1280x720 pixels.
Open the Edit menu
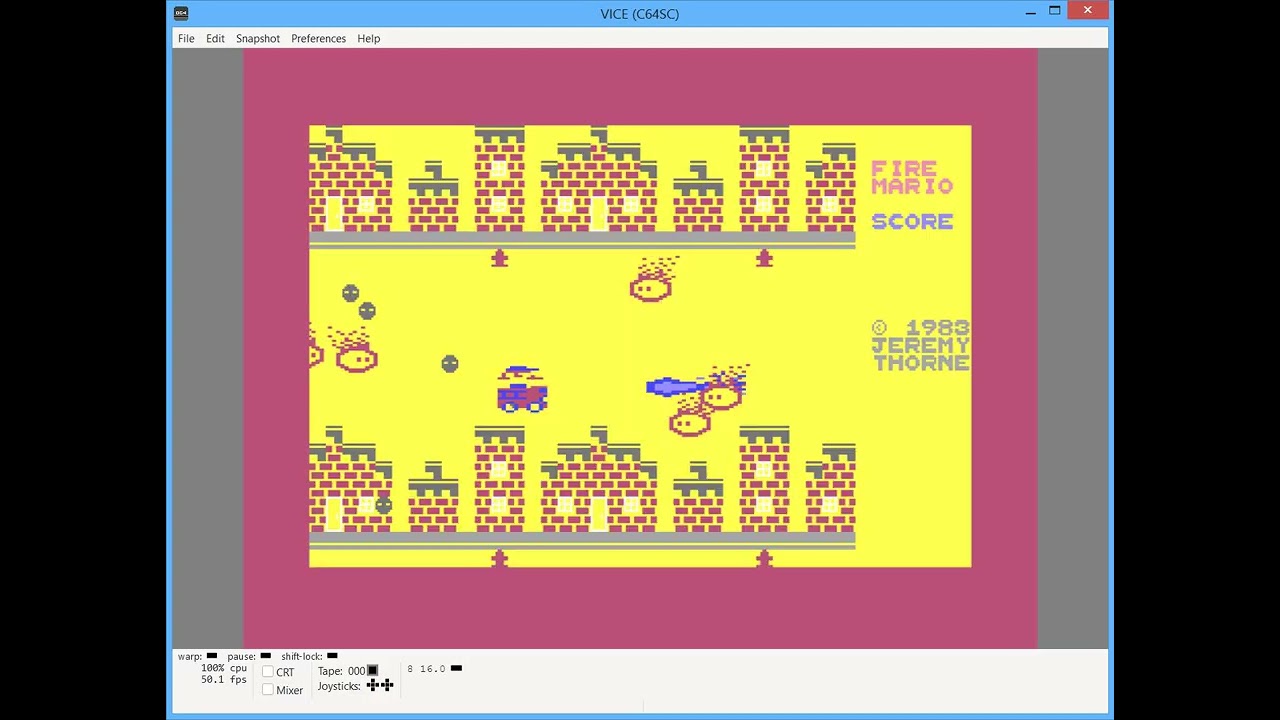tap(215, 38)
